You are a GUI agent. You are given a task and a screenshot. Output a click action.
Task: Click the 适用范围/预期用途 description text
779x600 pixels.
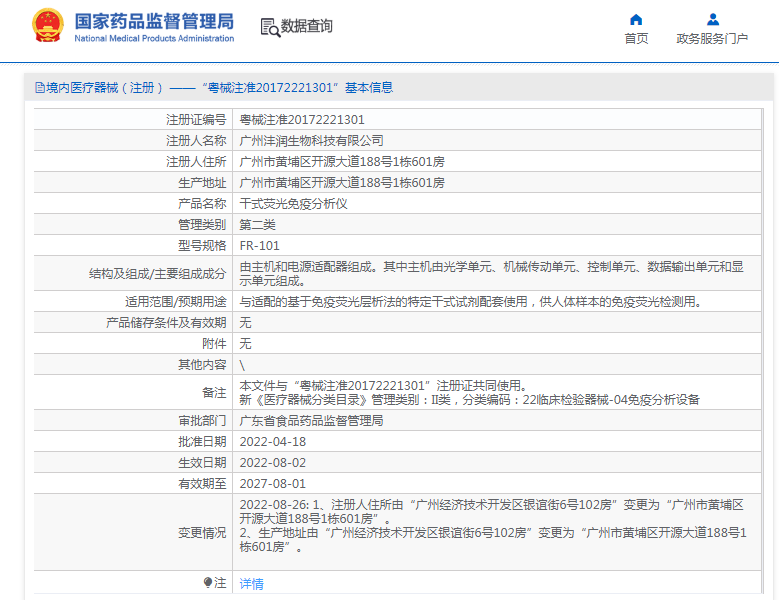pyautogui.click(x=470, y=301)
